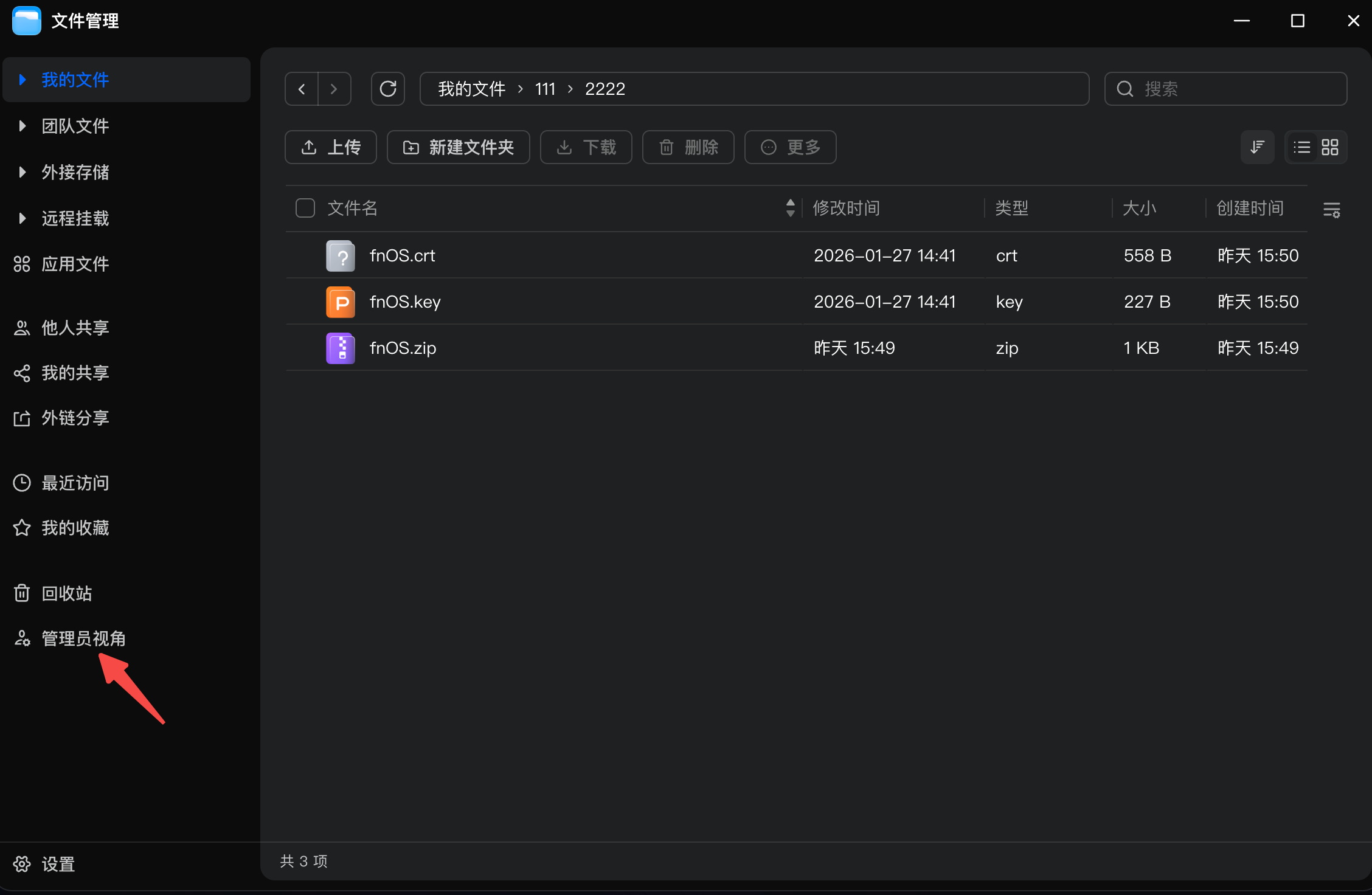Switch to list view icon
This screenshot has height=895, width=1372.
click(1302, 147)
